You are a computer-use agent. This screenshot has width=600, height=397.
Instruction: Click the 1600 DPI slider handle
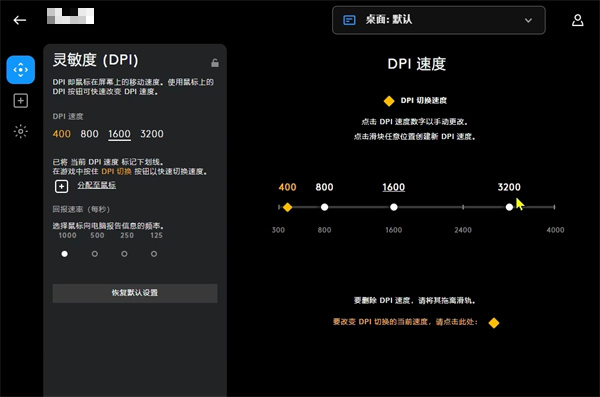(x=394, y=207)
